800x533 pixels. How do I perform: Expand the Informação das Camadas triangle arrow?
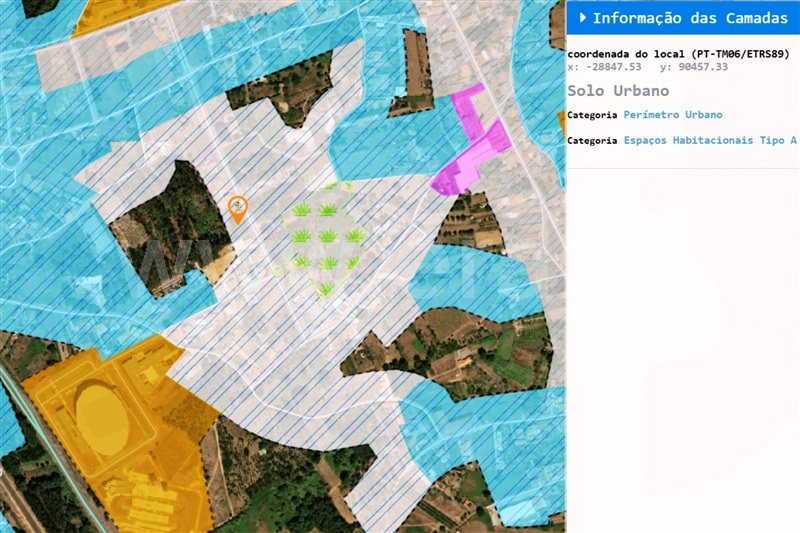point(582,18)
